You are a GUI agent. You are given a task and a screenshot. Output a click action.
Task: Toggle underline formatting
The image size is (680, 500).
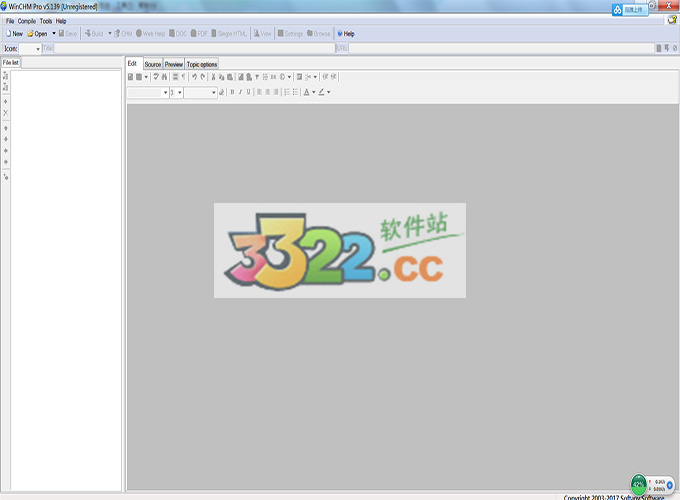pyautogui.click(x=248, y=92)
